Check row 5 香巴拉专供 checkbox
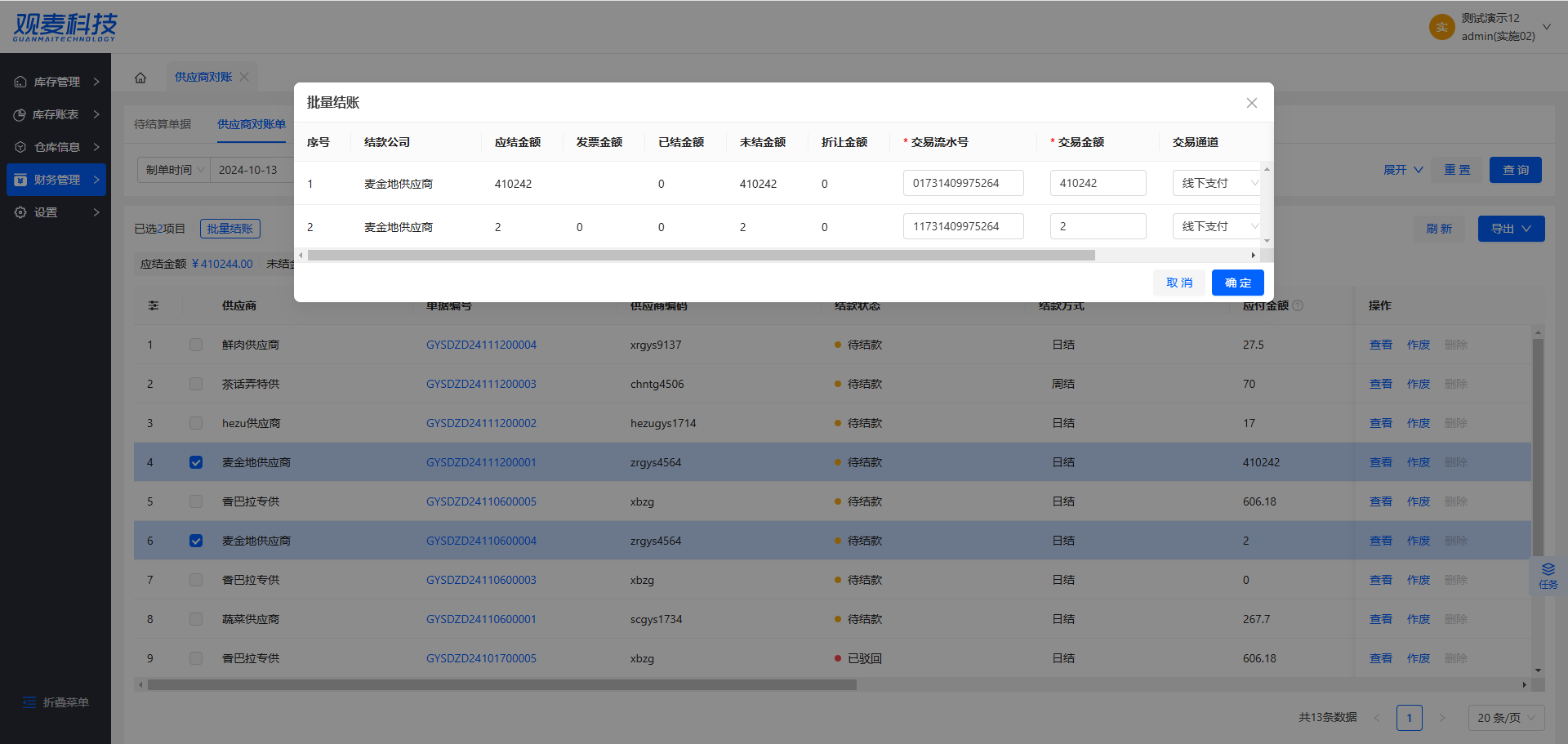 point(196,501)
